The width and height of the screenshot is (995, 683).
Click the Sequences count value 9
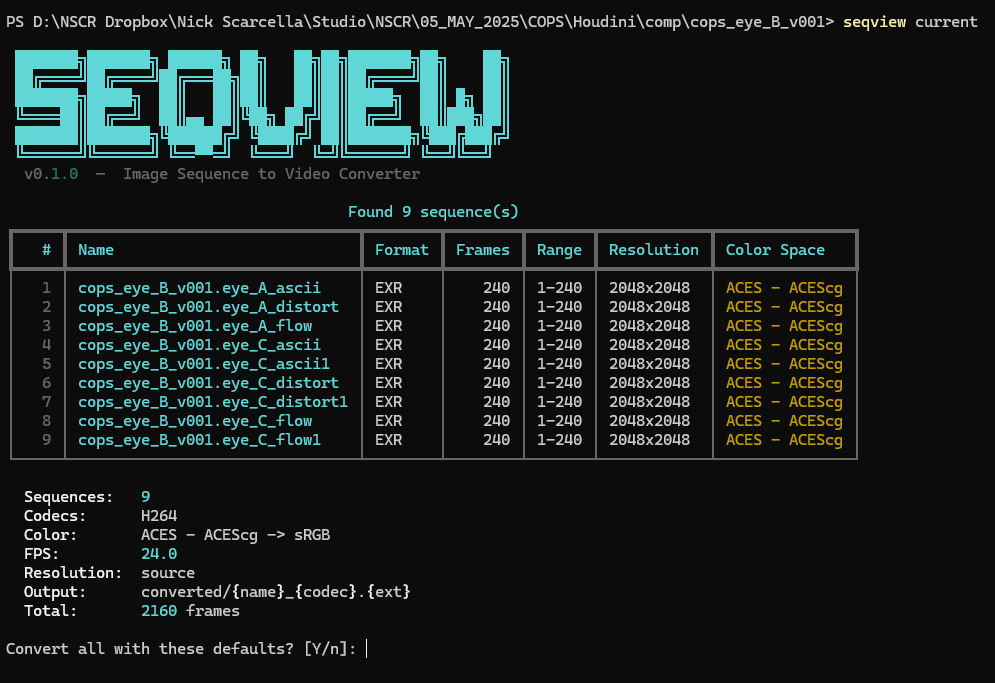click(145, 497)
